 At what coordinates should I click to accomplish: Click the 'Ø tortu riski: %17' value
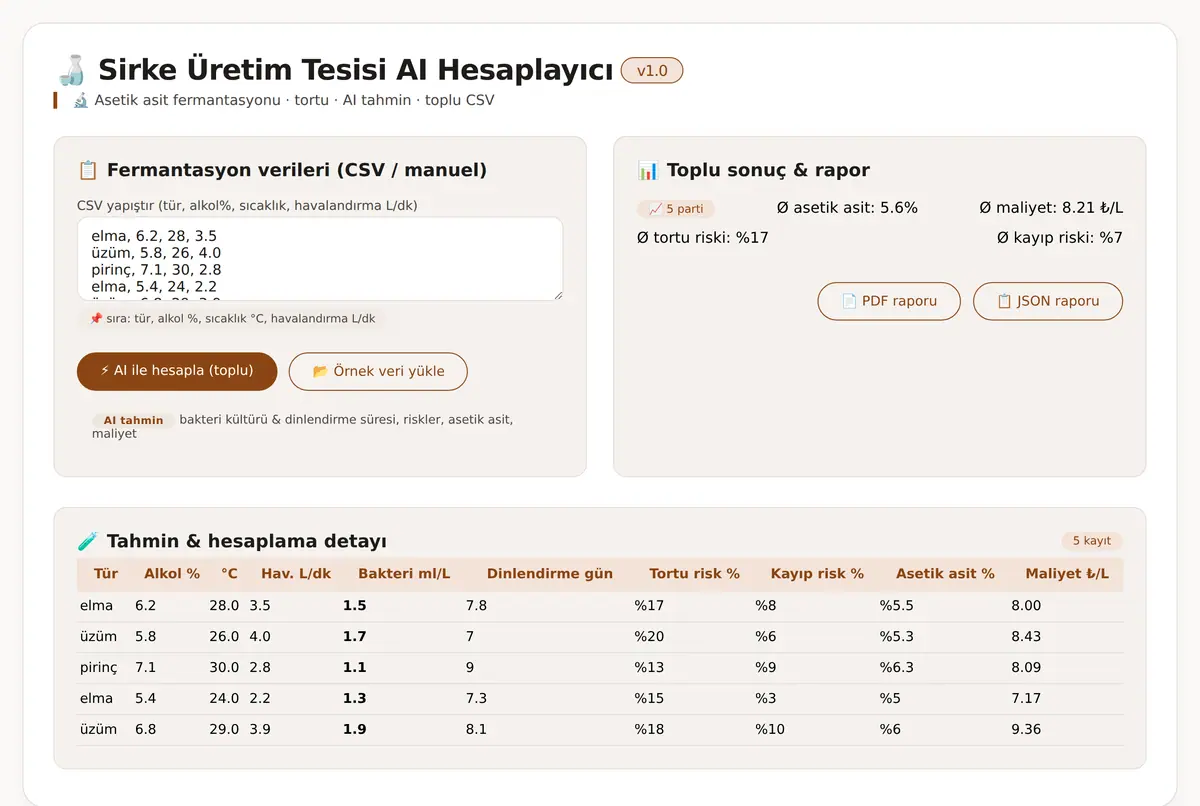click(703, 238)
